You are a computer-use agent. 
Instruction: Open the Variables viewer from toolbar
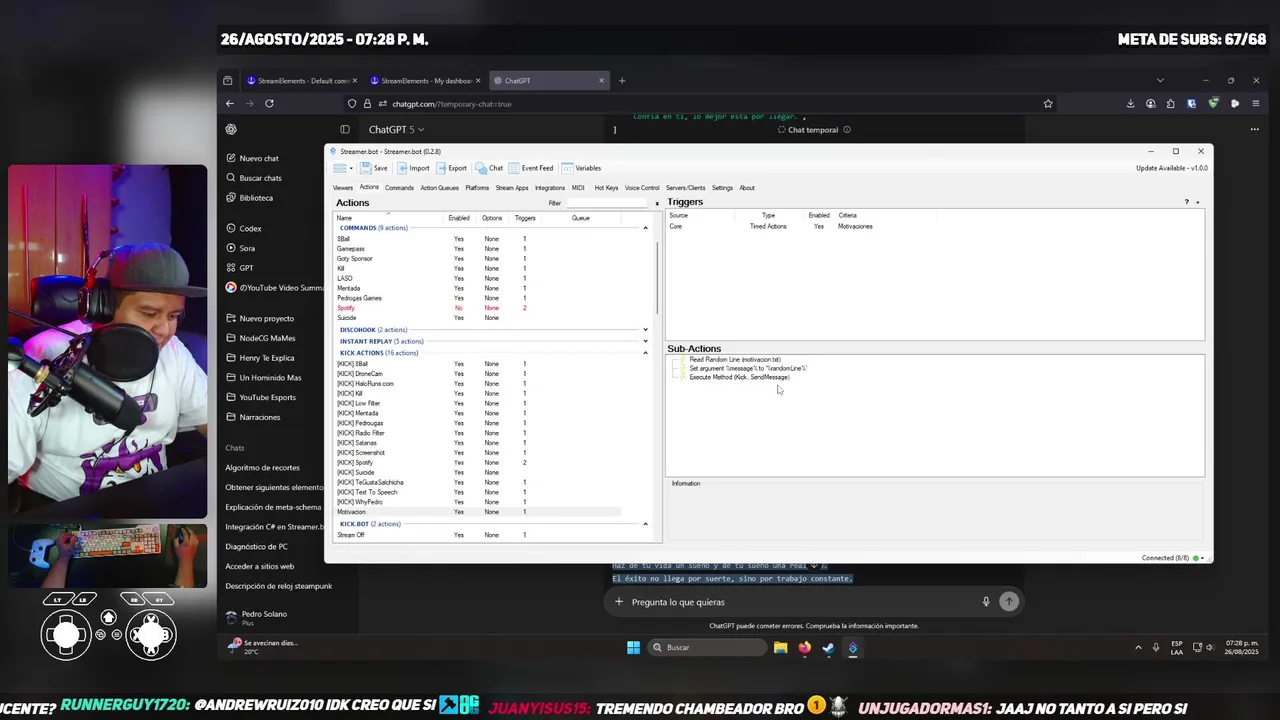581,168
